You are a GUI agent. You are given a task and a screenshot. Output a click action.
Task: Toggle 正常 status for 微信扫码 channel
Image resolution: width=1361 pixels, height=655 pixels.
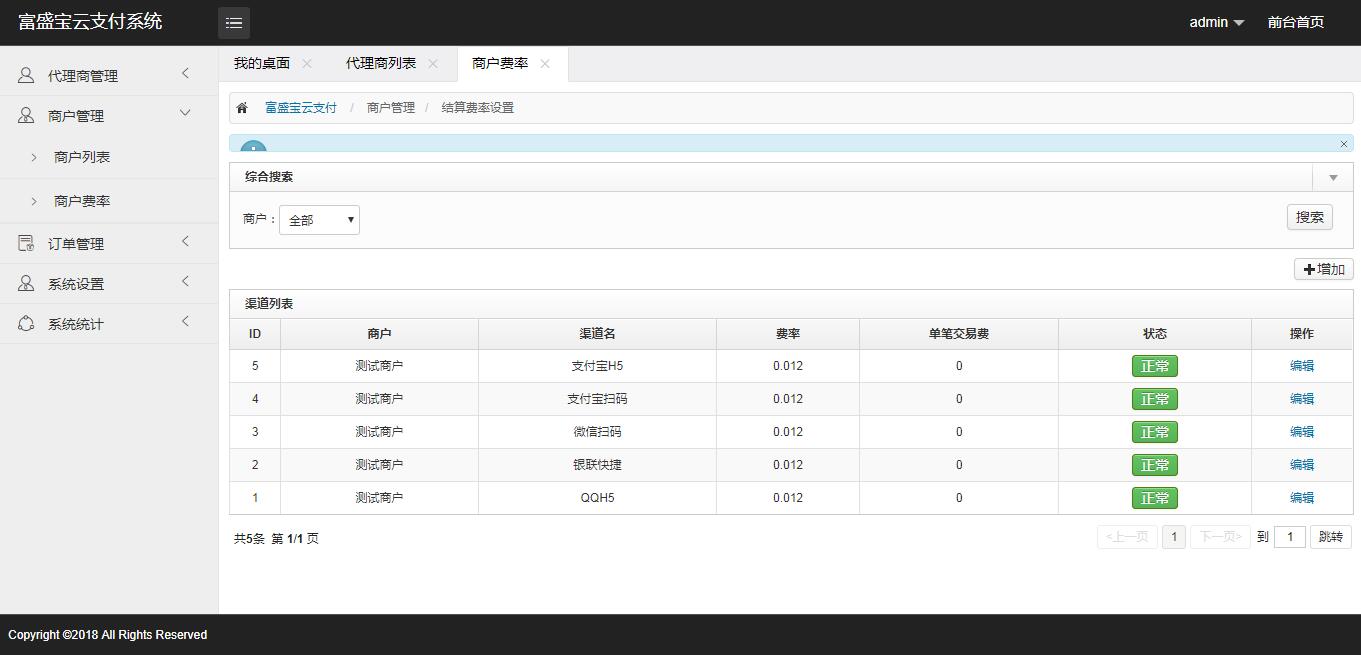coord(1154,432)
